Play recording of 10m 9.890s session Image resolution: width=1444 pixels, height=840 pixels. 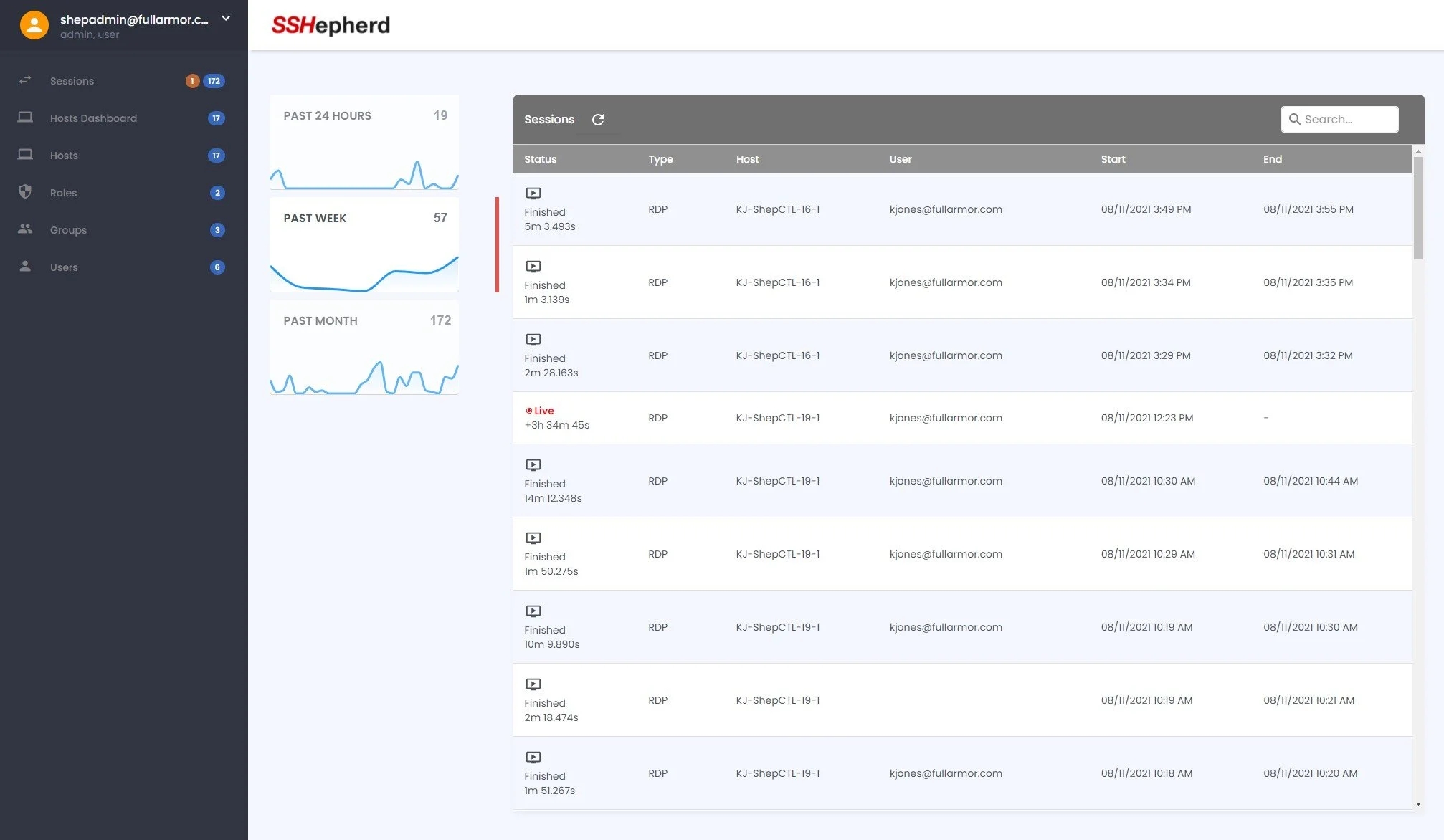533,611
